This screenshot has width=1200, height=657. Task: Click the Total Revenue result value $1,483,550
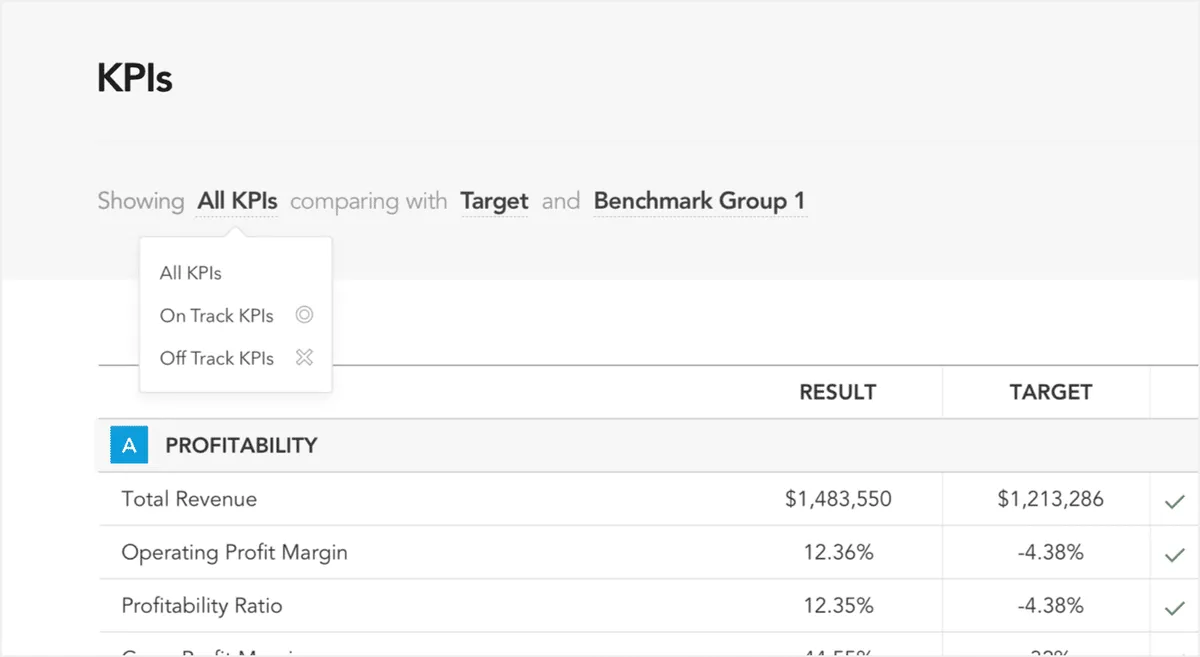pyautogui.click(x=838, y=499)
